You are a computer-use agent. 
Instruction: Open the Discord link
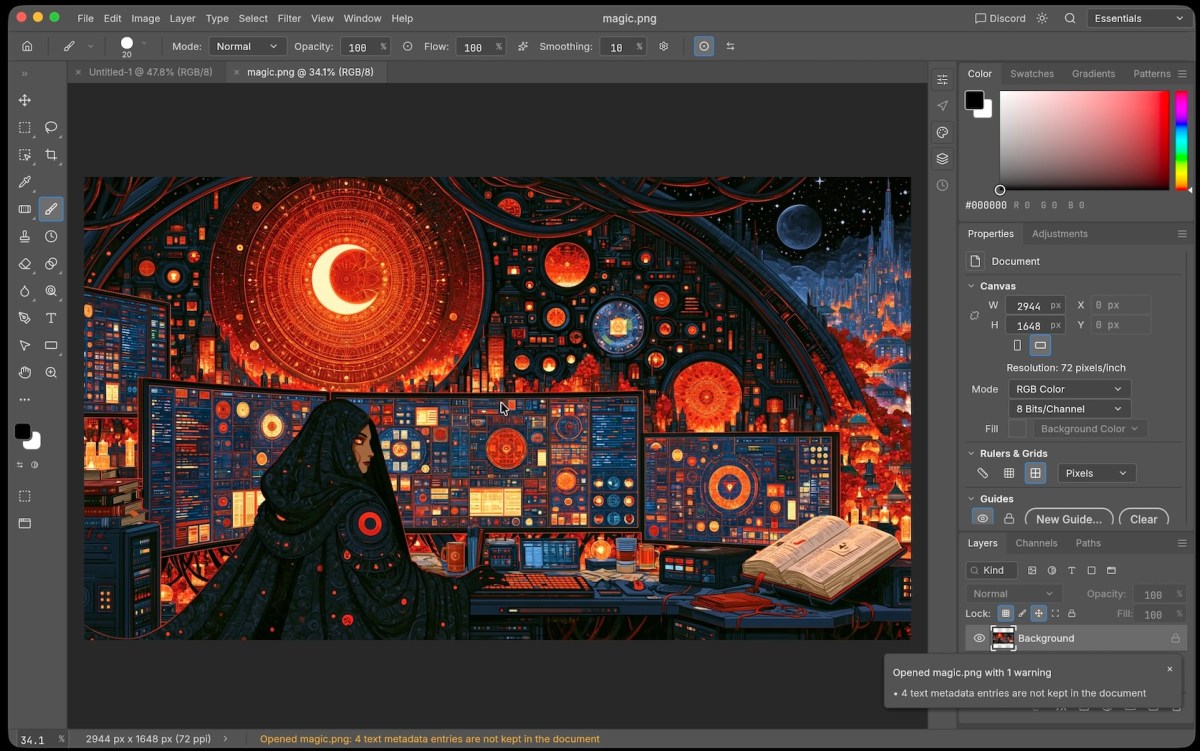1000,18
